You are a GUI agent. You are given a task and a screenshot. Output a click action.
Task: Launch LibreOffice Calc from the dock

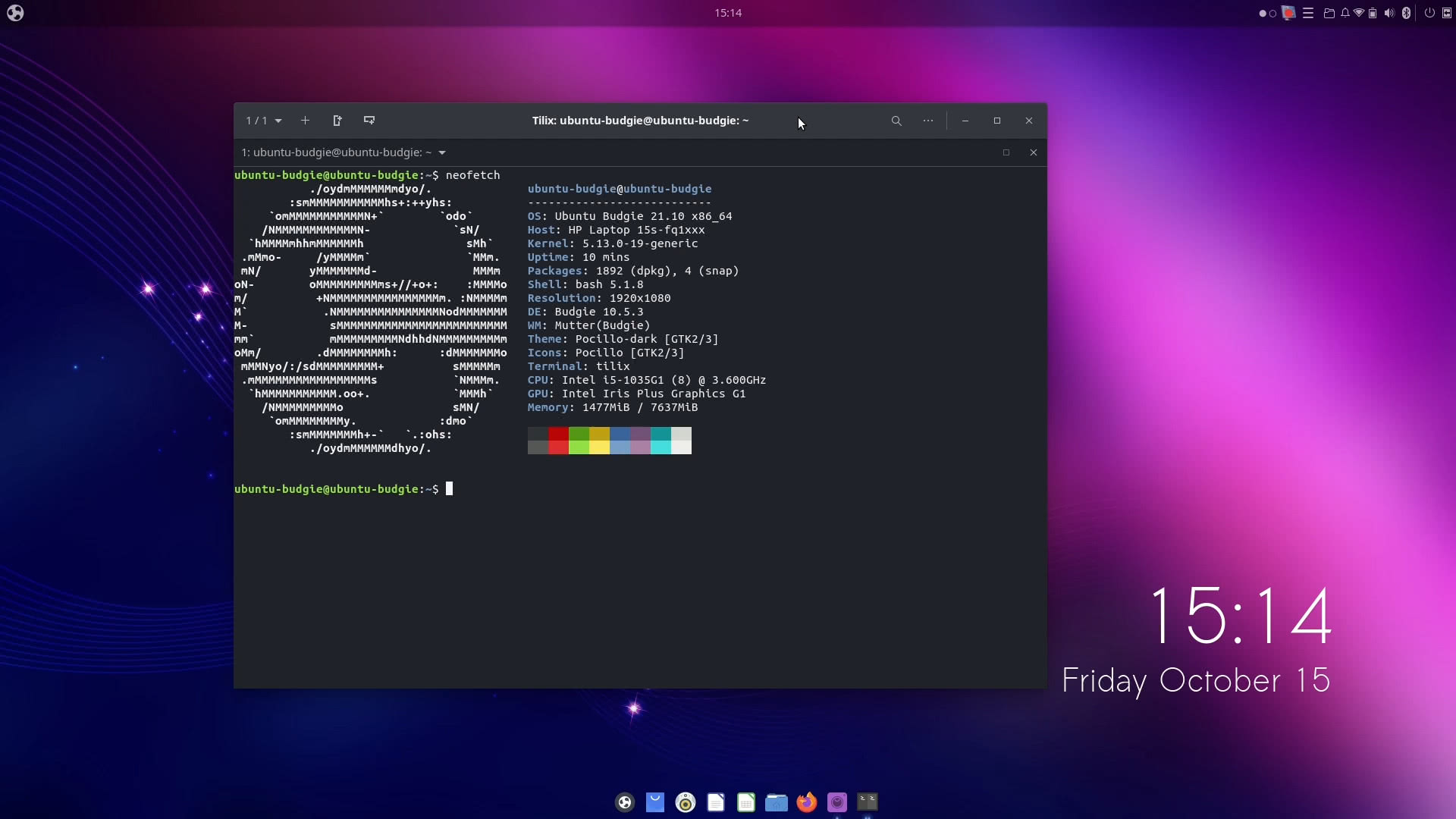pyautogui.click(x=745, y=802)
